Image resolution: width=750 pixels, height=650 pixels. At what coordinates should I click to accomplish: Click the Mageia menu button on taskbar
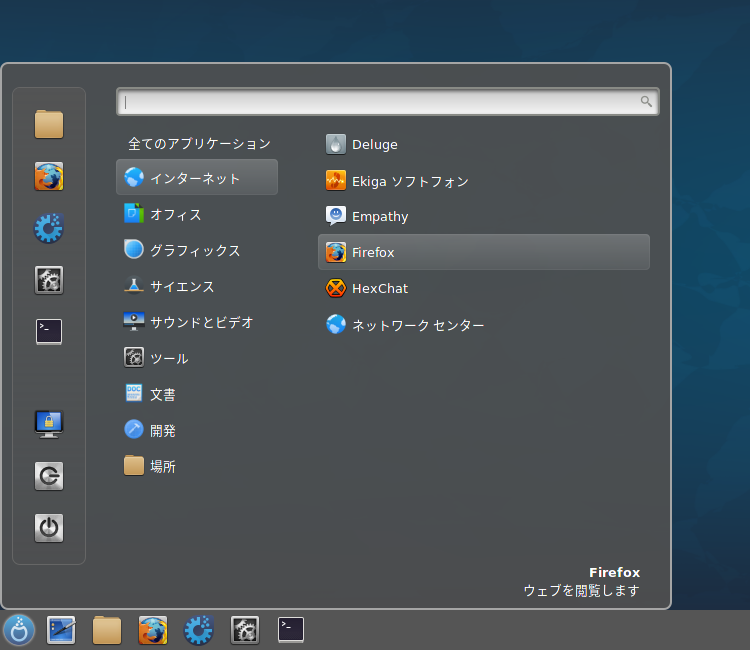pyautogui.click(x=19, y=630)
